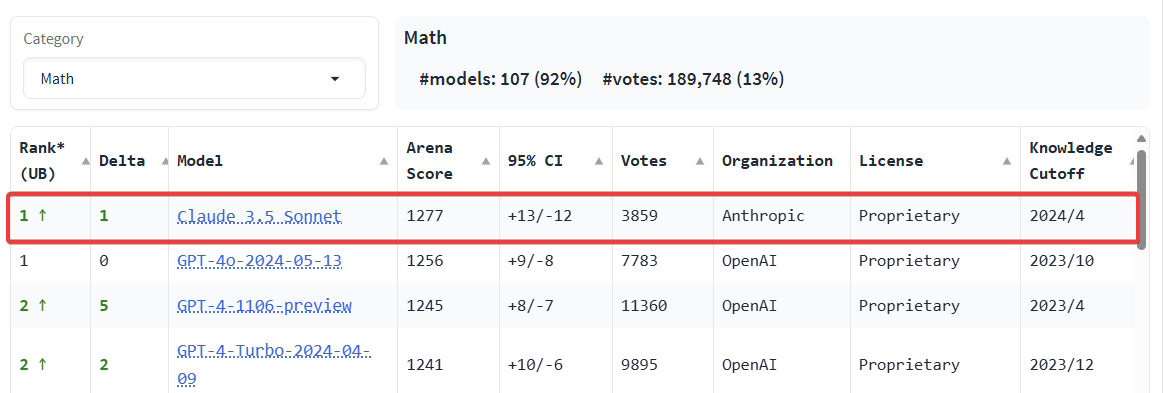Viewport: 1164px width, 393px height.
Task: Sort by License column arrow
Action: 1007,161
